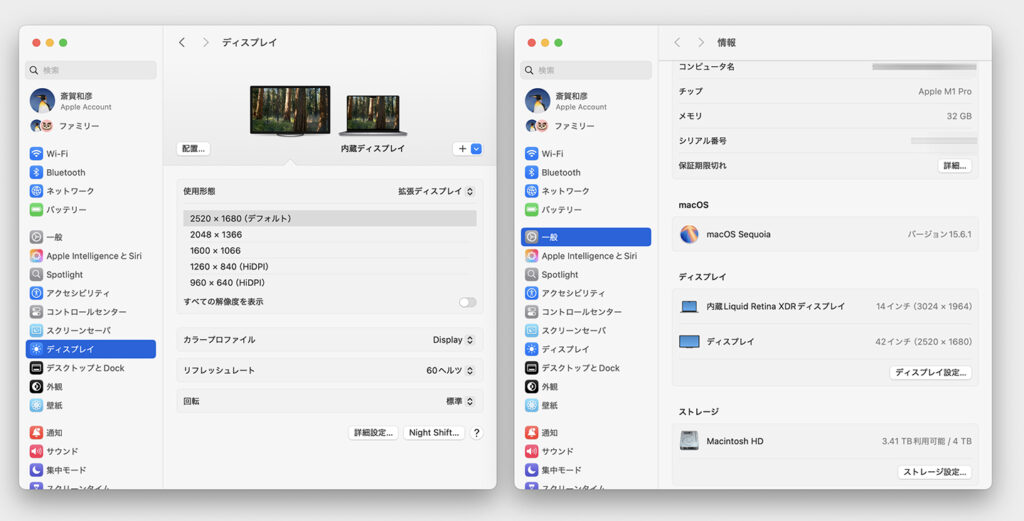Image resolution: width=1024 pixels, height=521 pixels.
Task: Open アクセシビリティ in left window sidebar
Action: (x=91, y=293)
